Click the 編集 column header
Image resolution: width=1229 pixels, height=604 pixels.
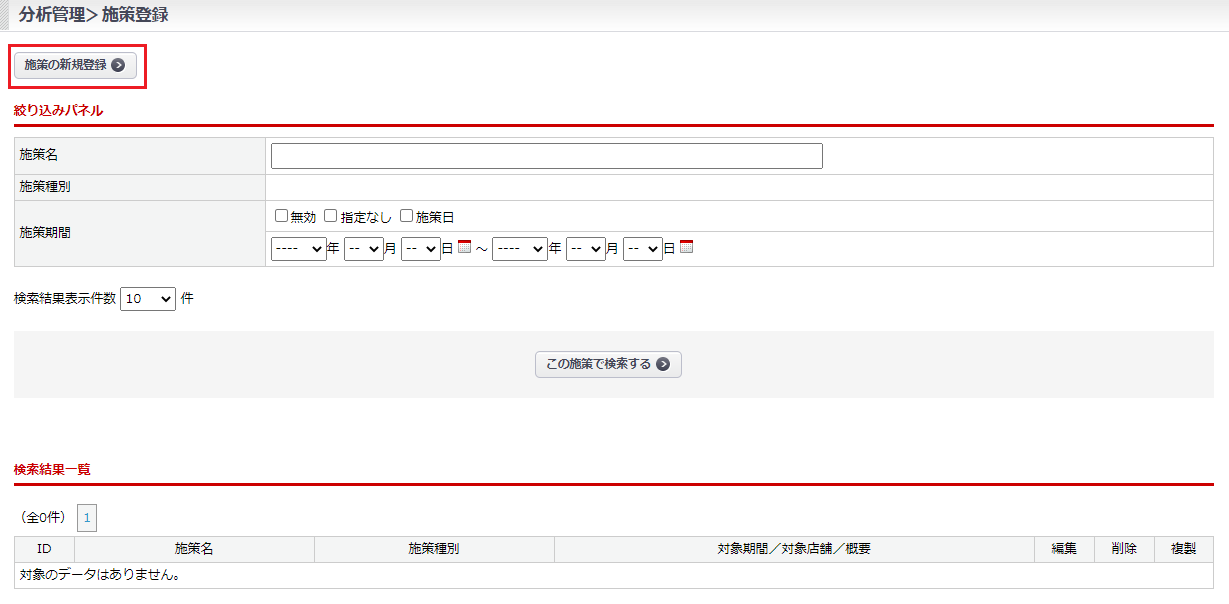1064,549
